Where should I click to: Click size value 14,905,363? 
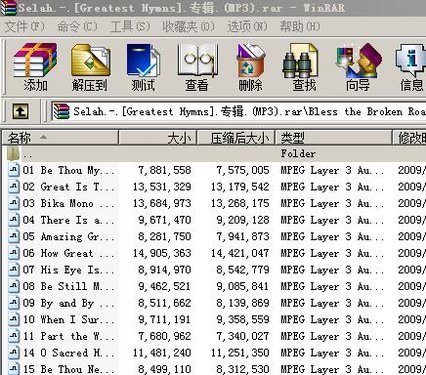tap(162, 253)
